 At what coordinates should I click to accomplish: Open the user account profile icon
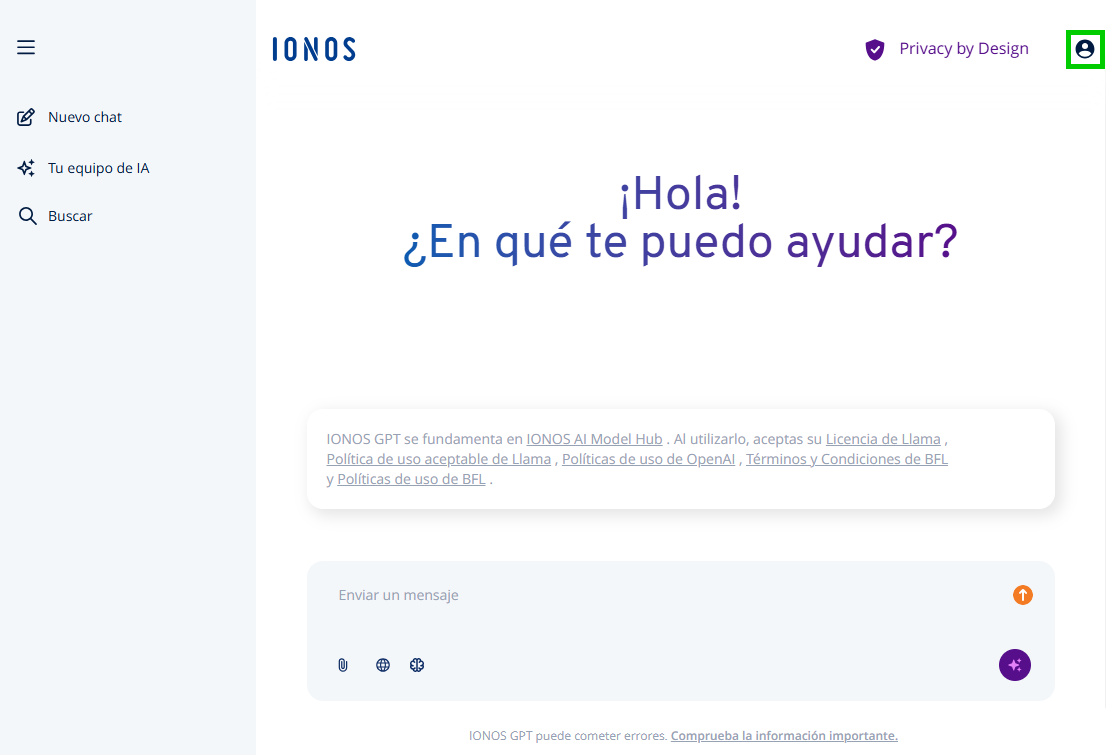click(1085, 49)
